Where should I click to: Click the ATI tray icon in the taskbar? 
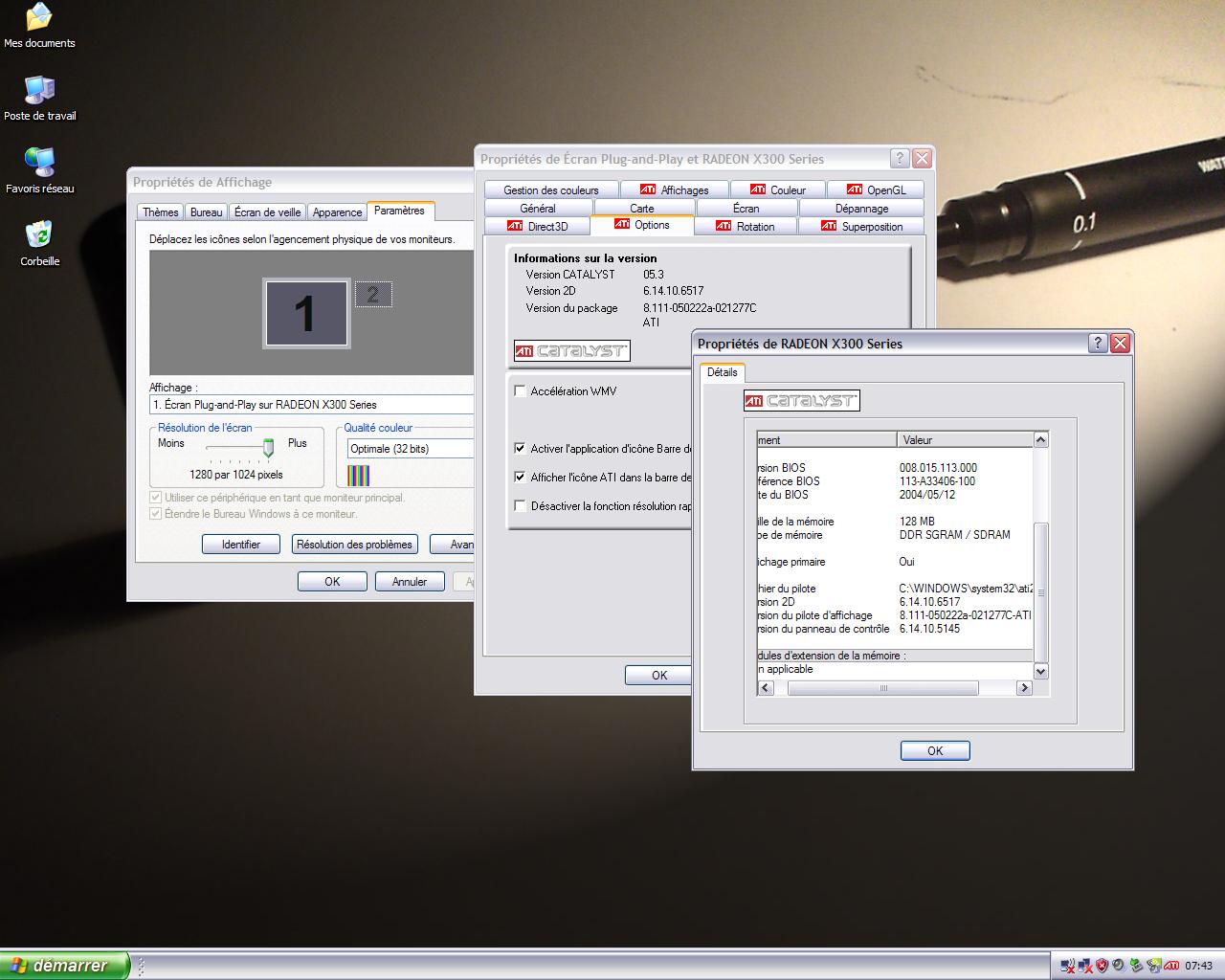coord(1171,966)
